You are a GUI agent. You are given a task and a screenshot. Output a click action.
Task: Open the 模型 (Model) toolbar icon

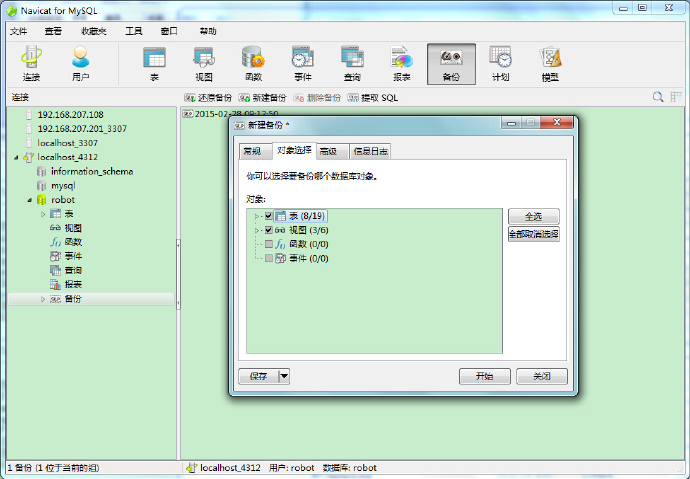[550, 64]
